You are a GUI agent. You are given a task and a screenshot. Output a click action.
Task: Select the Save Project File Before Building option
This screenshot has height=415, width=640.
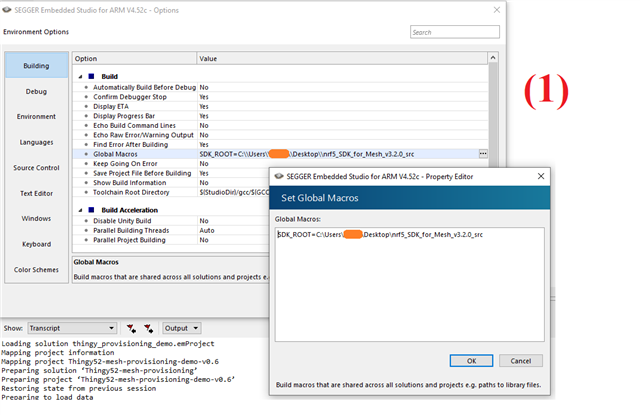(142, 173)
